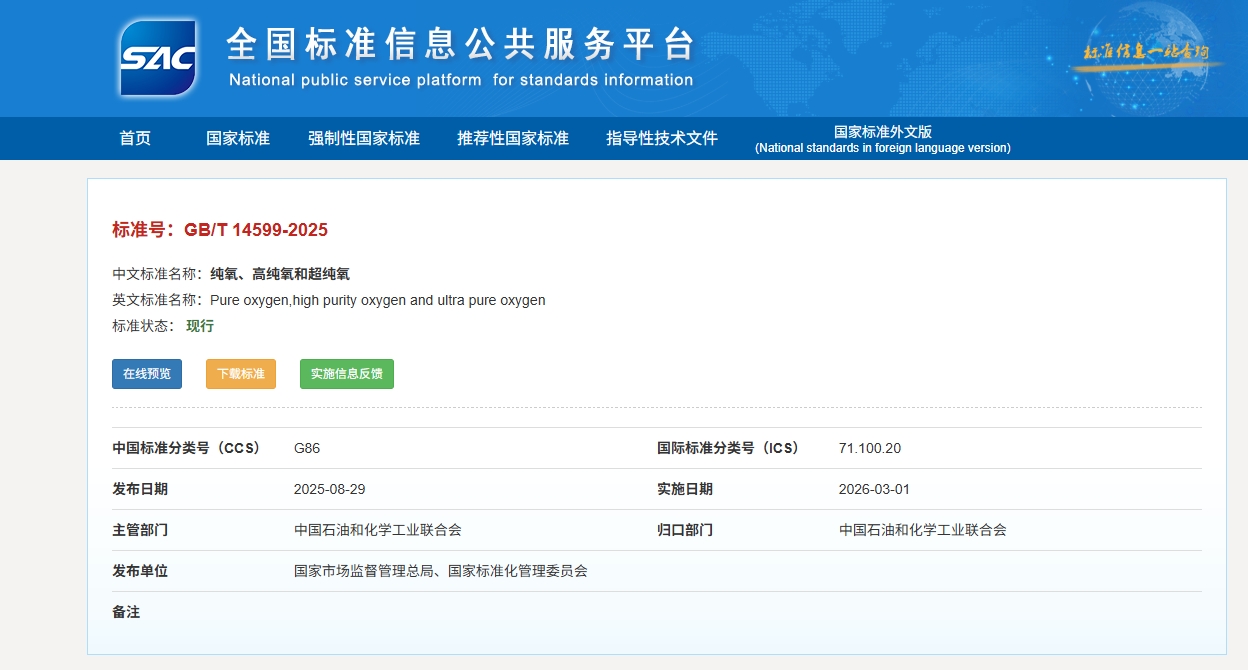Image resolution: width=1248 pixels, height=670 pixels.
Task: Select the standard number GB/T 14599-2025
Action: click(256, 230)
